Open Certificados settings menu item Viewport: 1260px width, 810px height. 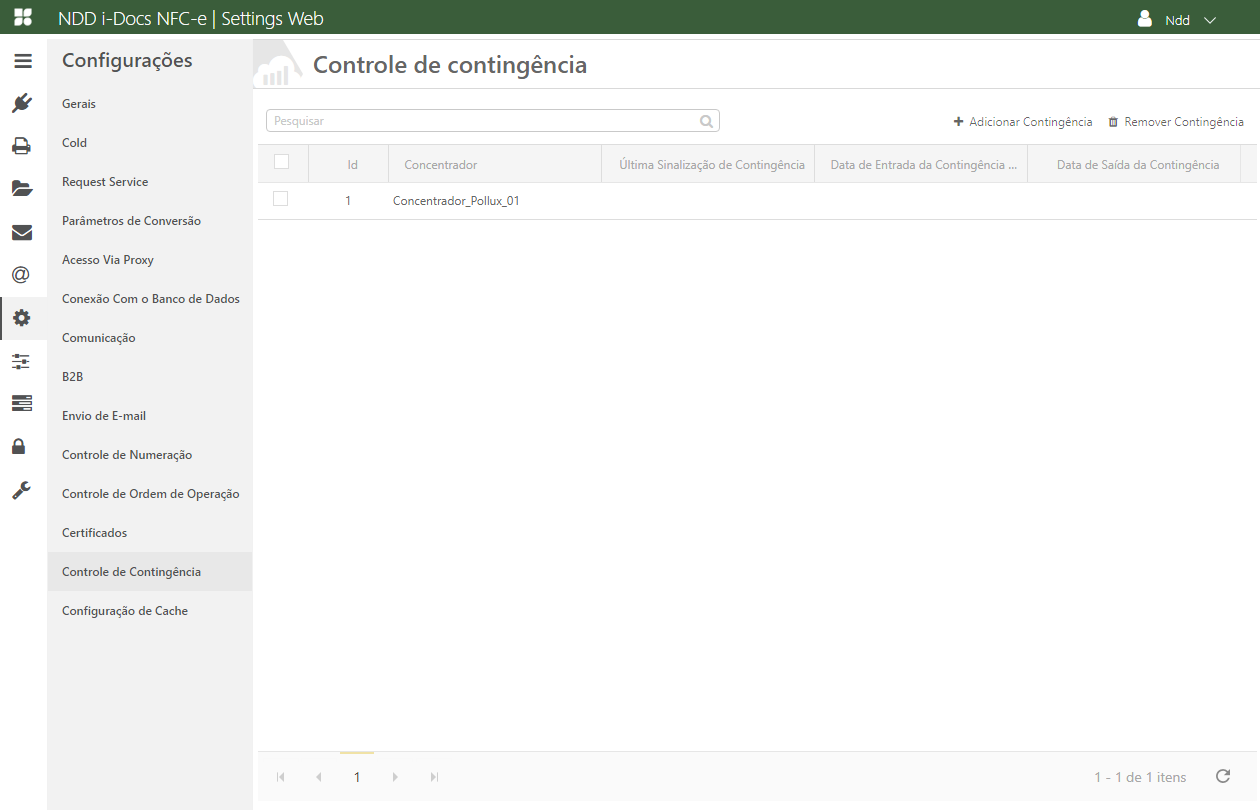(95, 533)
